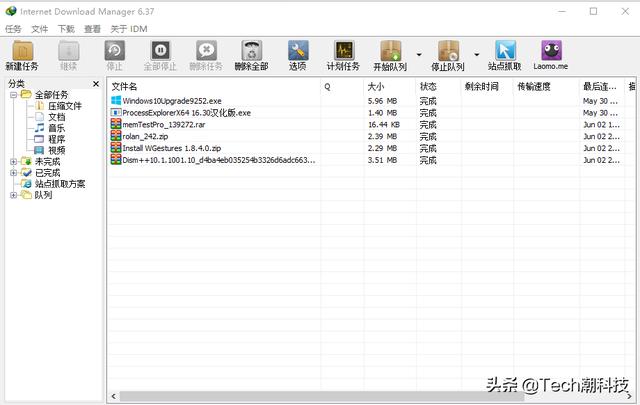This screenshot has height=405, width=640.
Task: Click the 新建任务 (New Task) toolbar icon
Action: click(20, 54)
